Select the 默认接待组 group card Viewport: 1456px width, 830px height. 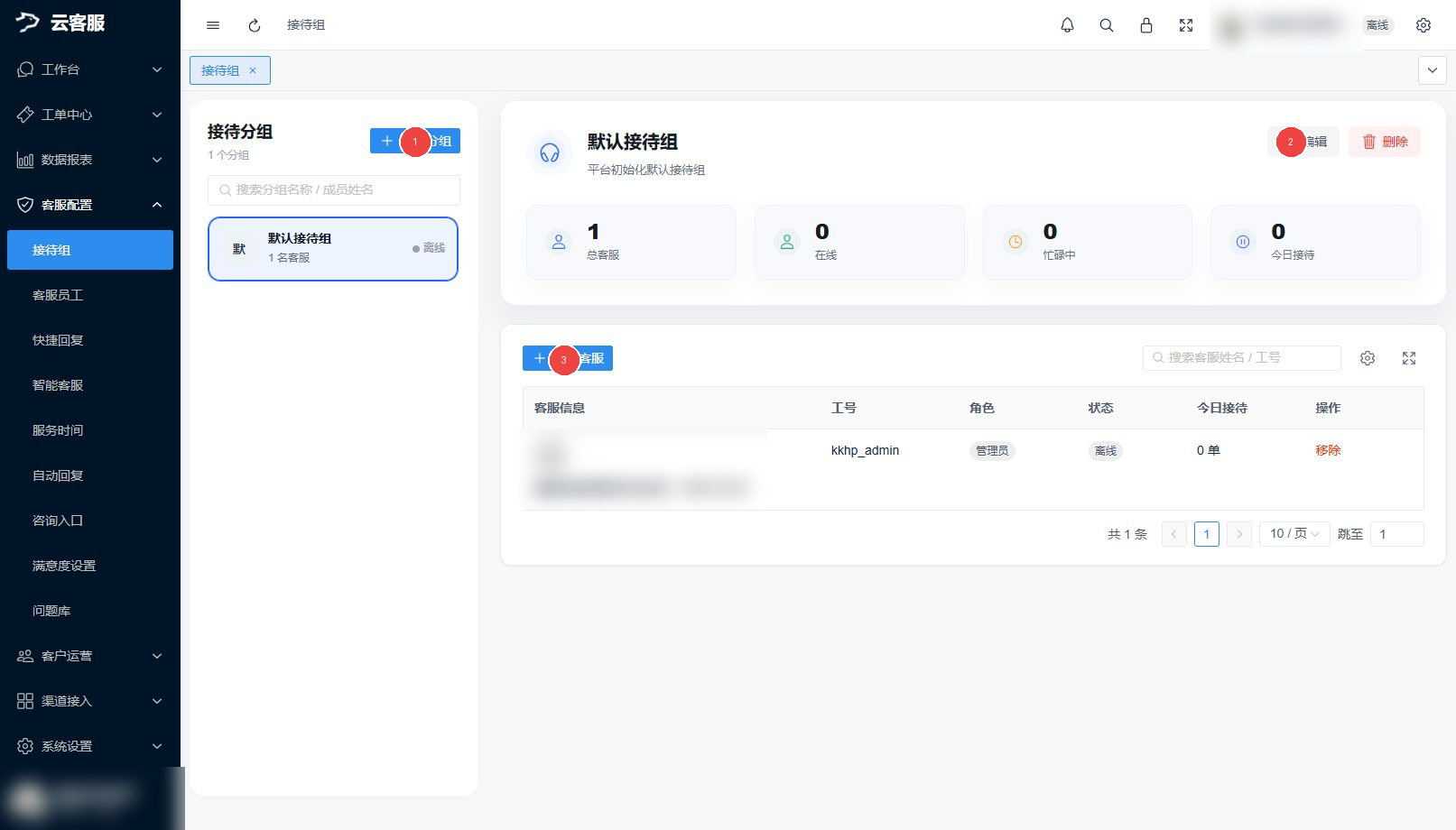tap(333, 249)
